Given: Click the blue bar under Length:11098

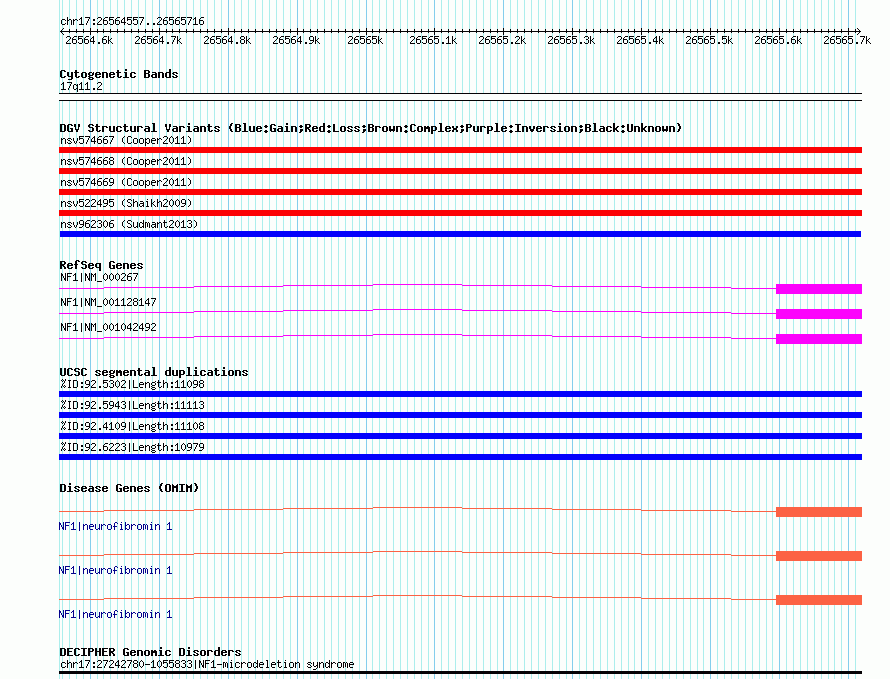Looking at the screenshot, I should 460,394.
